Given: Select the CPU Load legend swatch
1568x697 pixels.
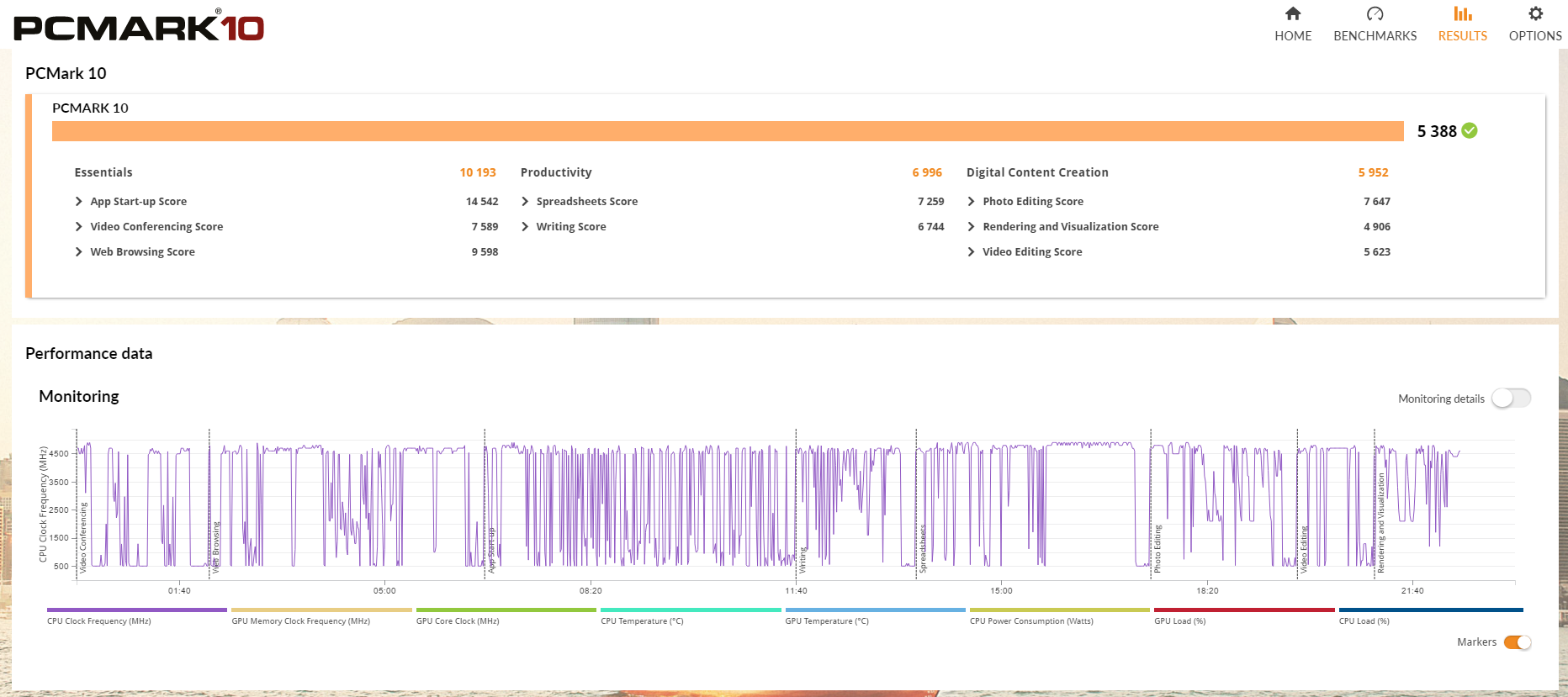Looking at the screenshot, I should pos(1431,610).
